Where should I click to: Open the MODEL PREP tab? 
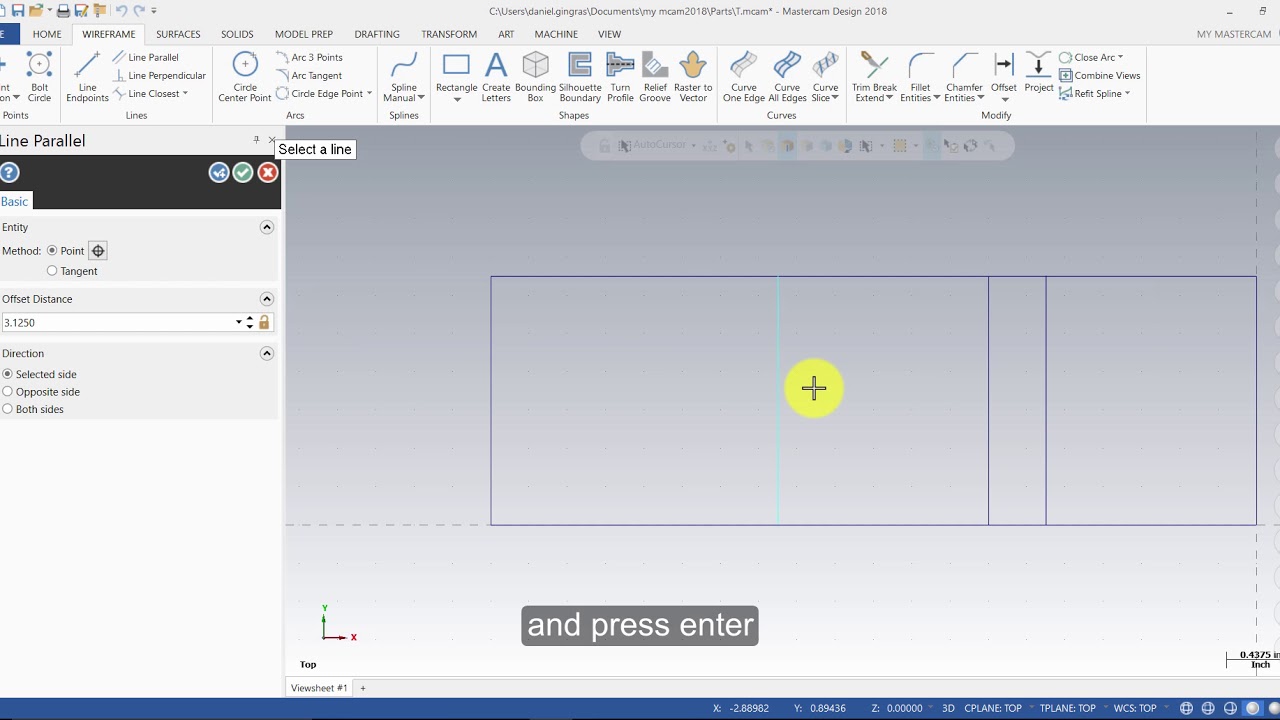[304, 34]
